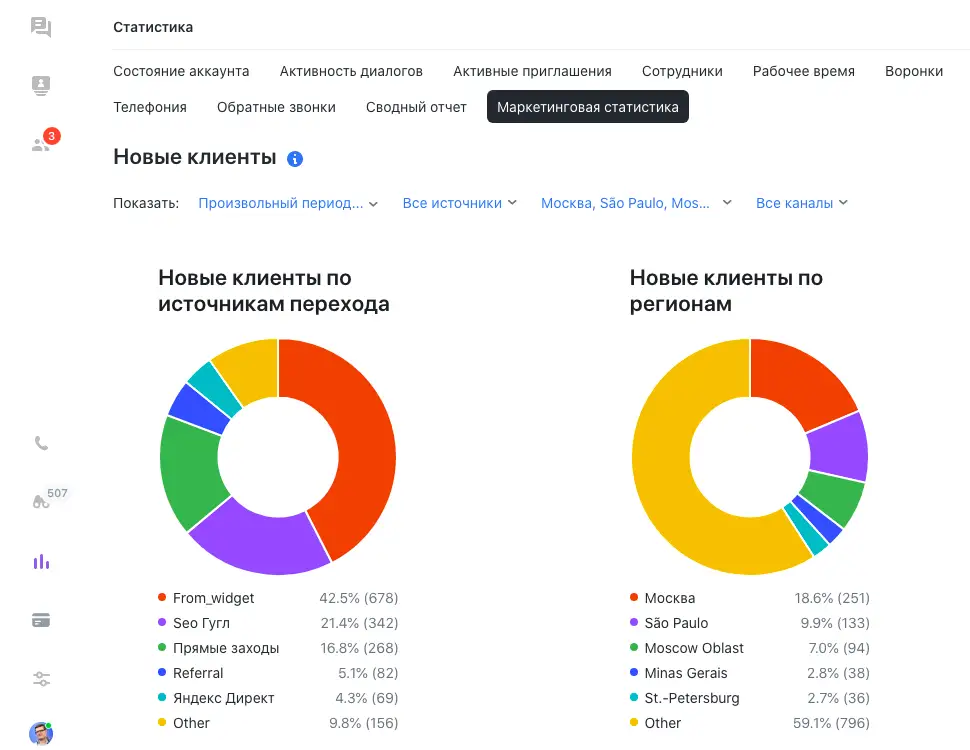Open the Сотрудники tab
This screenshot has height=750, width=970.
click(x=682, y=71)
